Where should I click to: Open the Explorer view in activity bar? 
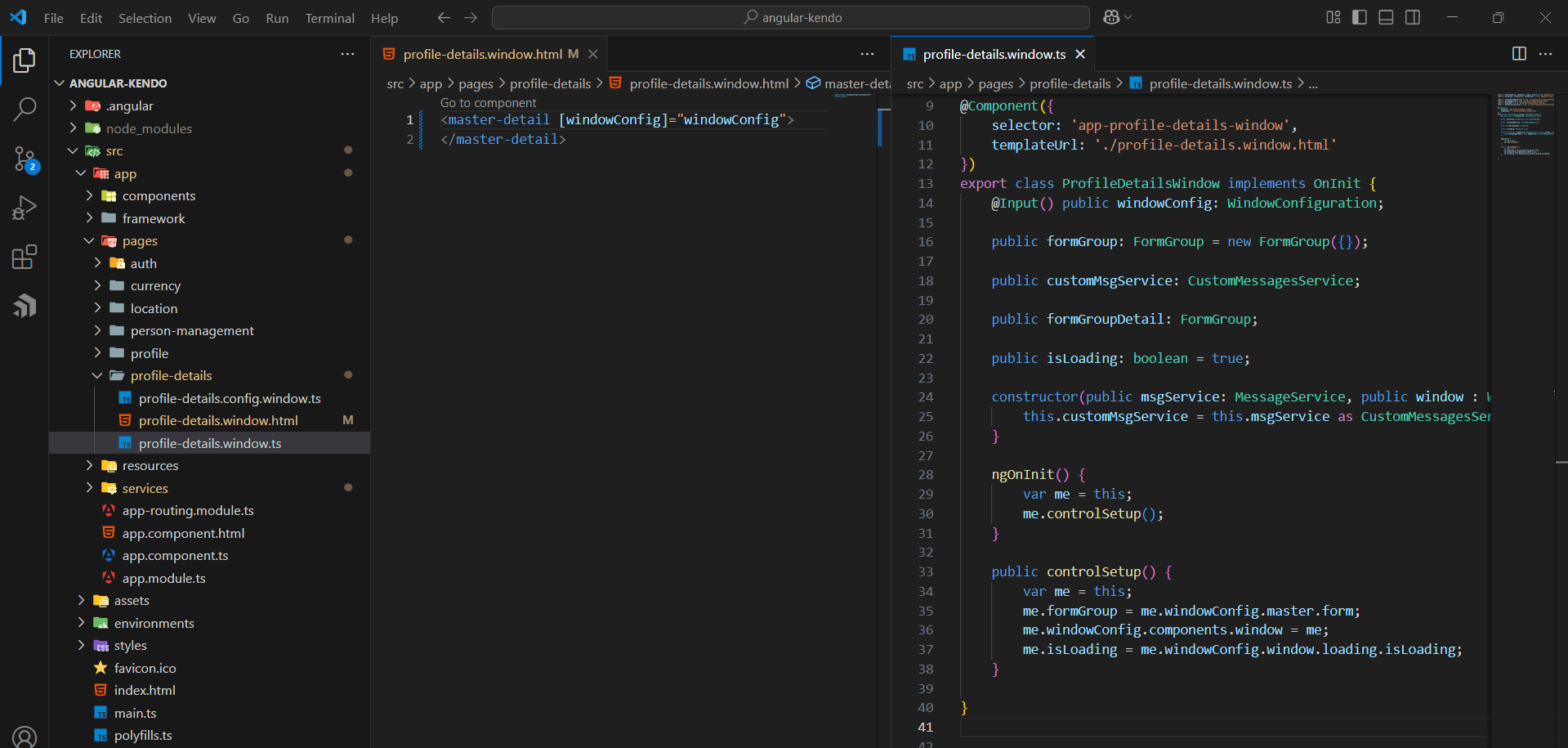pos(25,60)
